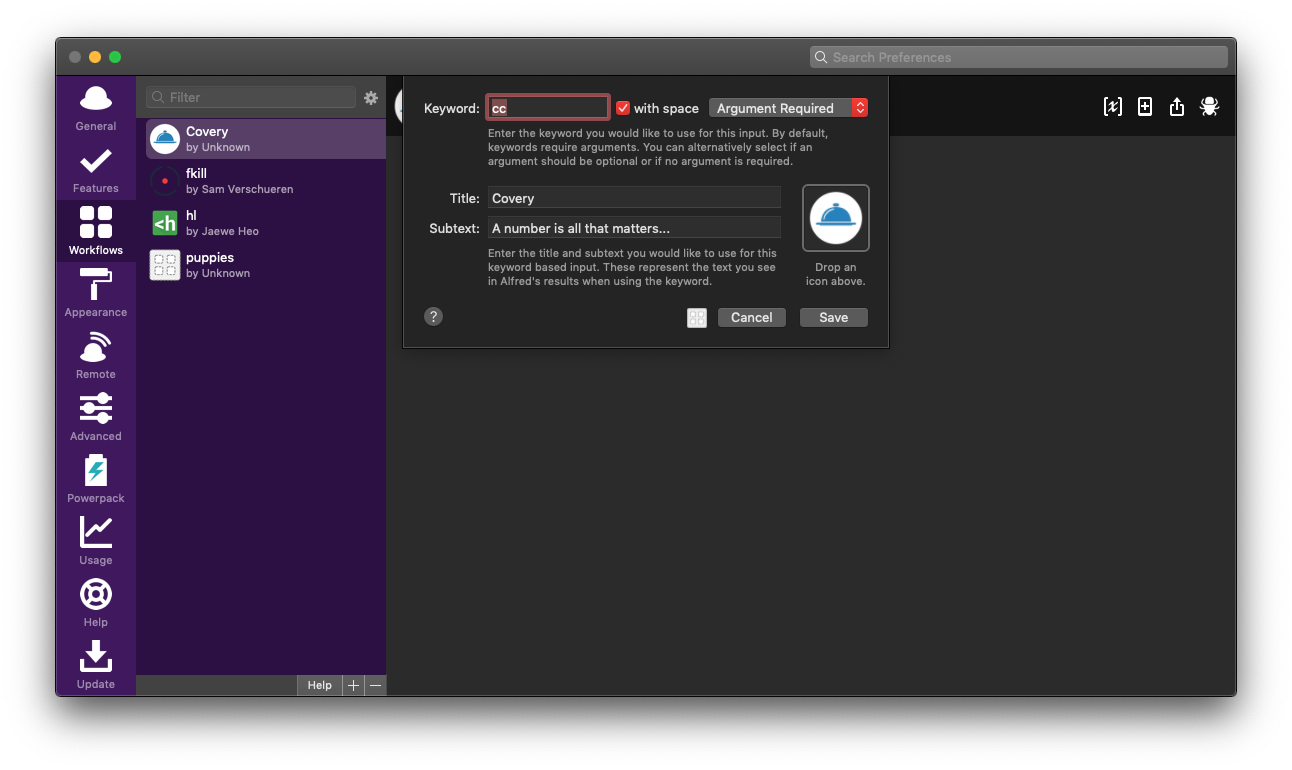Click the question mark help button
The height and width of the screenshot is (770, 1292).
pos(433,317)
